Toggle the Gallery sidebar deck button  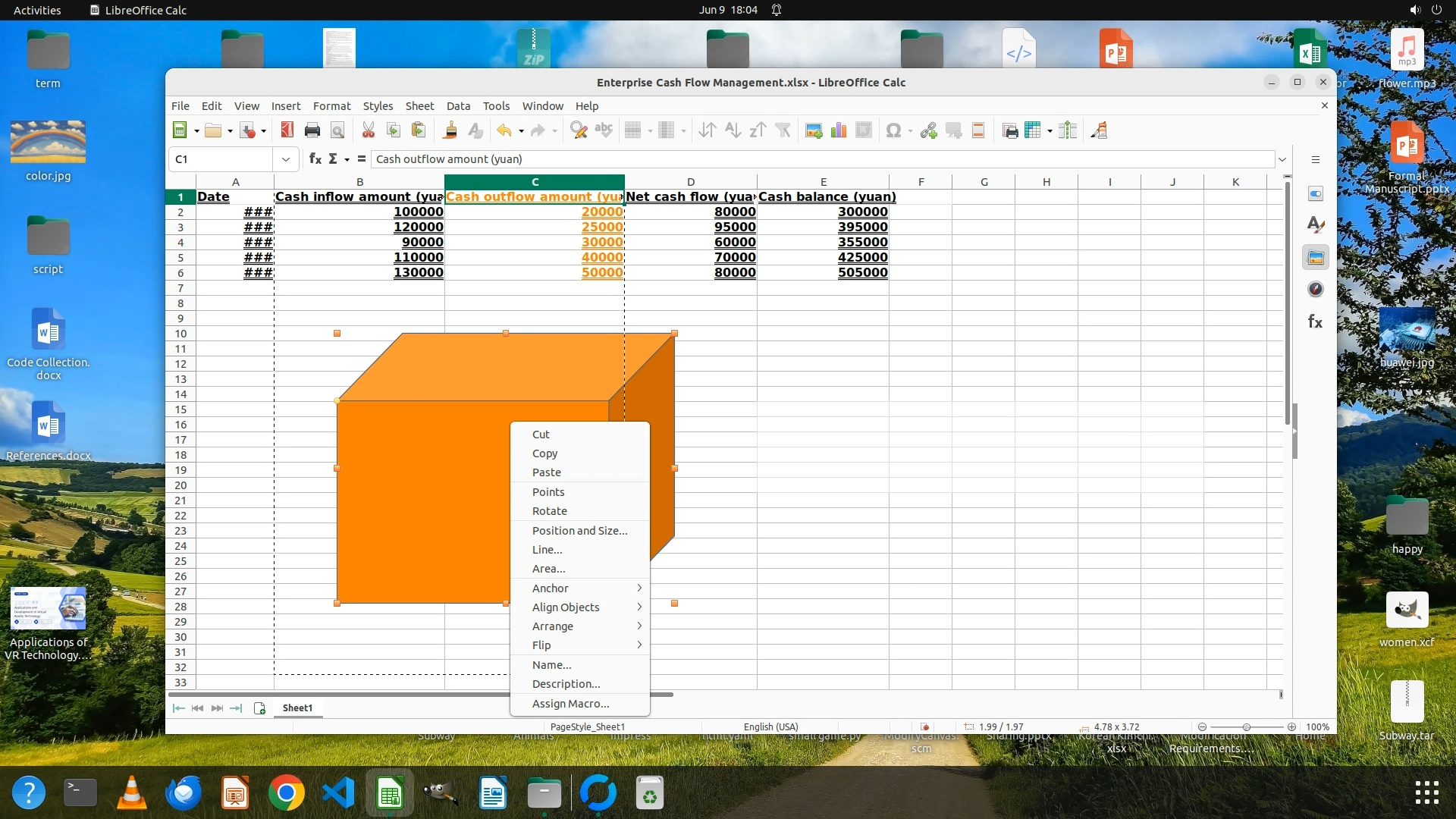[x=1316, y=258]
